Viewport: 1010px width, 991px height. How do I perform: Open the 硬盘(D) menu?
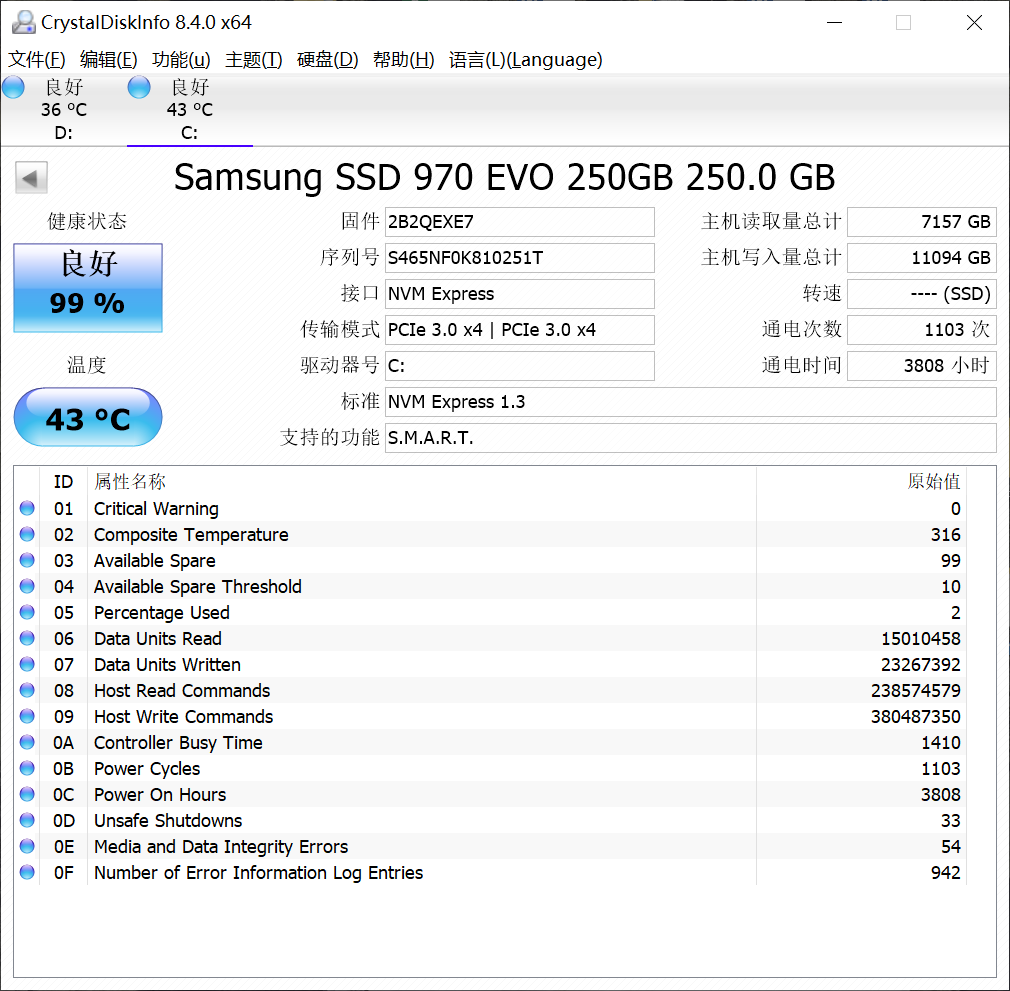pyautogui.click(x=327, y=60)
